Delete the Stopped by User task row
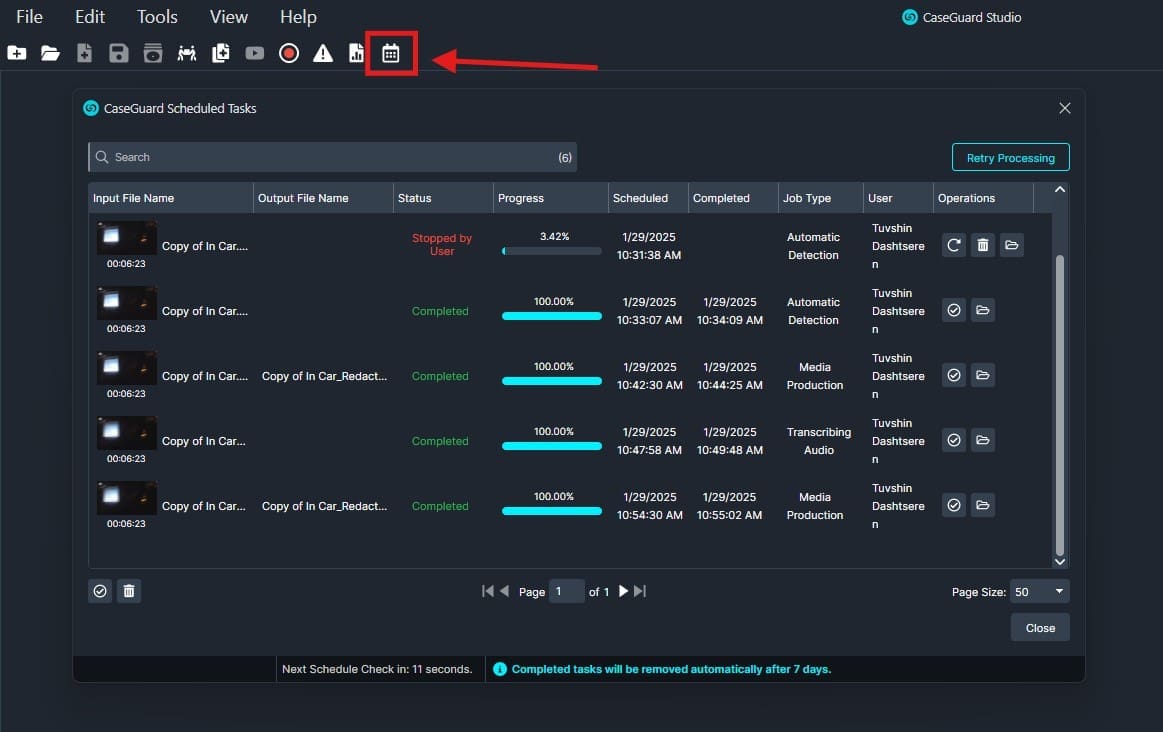 (x=983, y=245)
